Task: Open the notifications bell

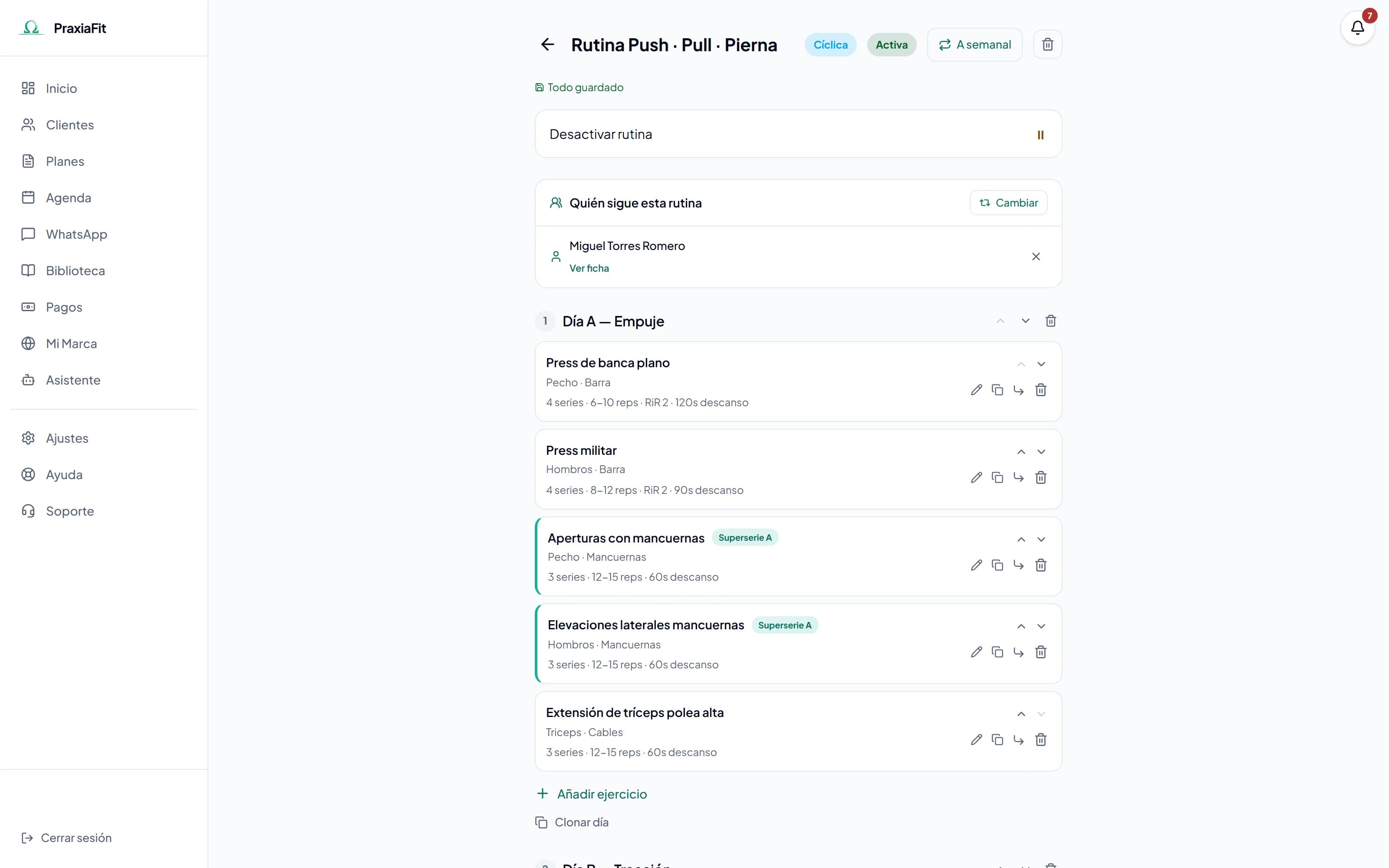Action: pyautogui.click(x=1357, y=27)
